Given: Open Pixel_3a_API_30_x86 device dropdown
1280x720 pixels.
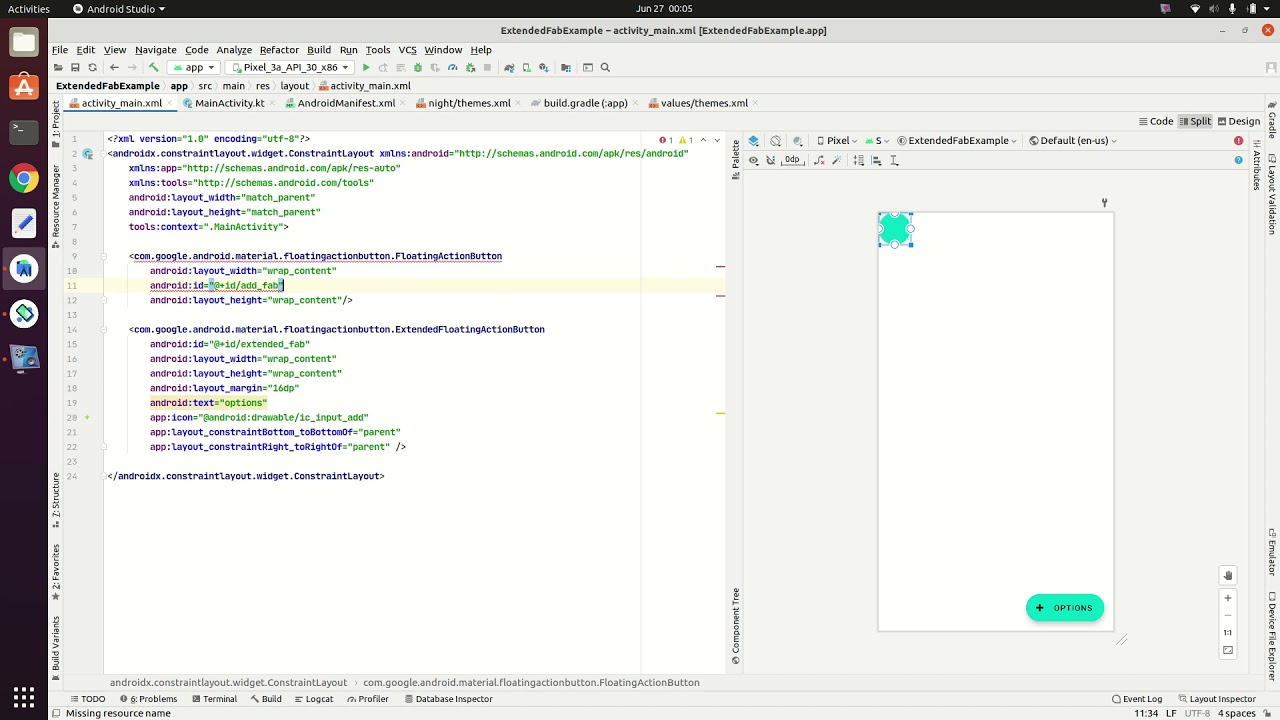Looking at the screenshot, I should coord(289,68).
